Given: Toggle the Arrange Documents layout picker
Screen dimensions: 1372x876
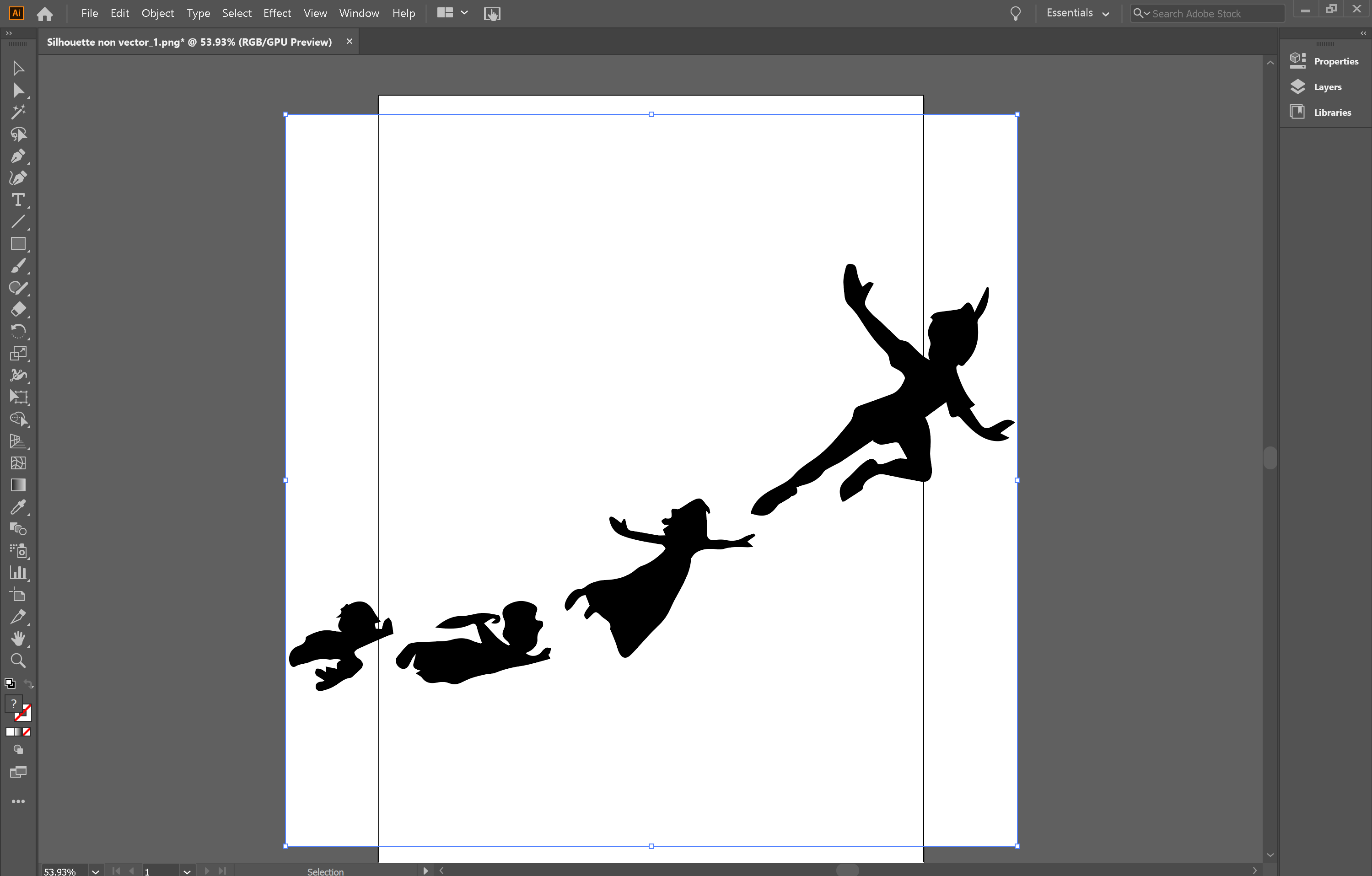Looking at the screenshot, I should pyautogui.click(x=452, y=12).
